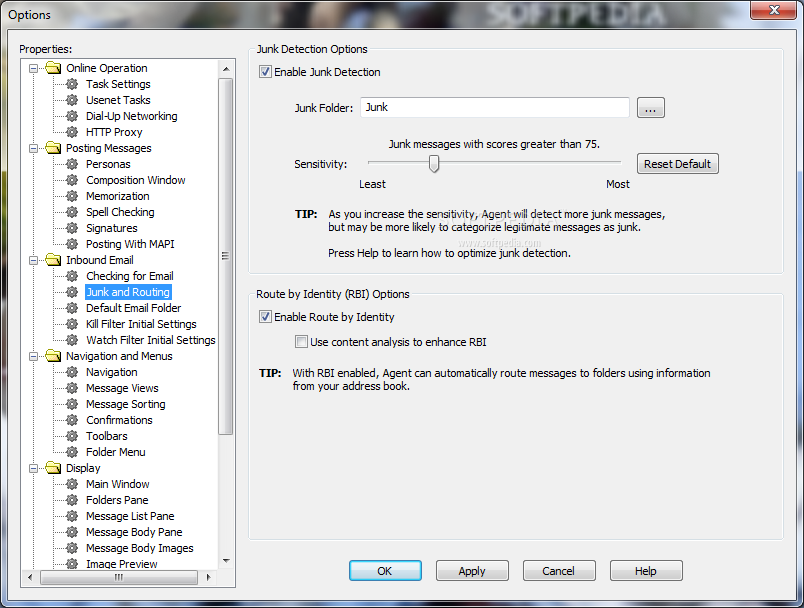Click the gear icon beside HTTP Proxy
The height and width of the screenshot is (608, 804).
[72, 132]
